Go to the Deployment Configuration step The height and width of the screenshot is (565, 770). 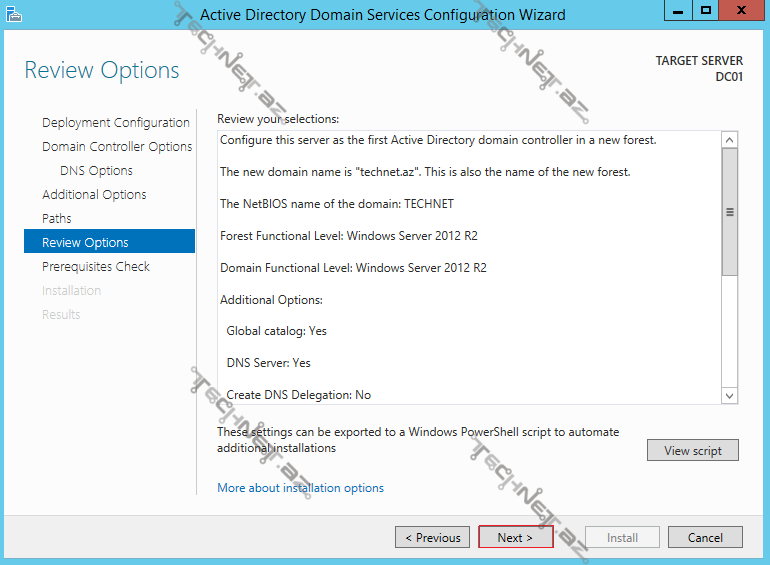(116, 123)
